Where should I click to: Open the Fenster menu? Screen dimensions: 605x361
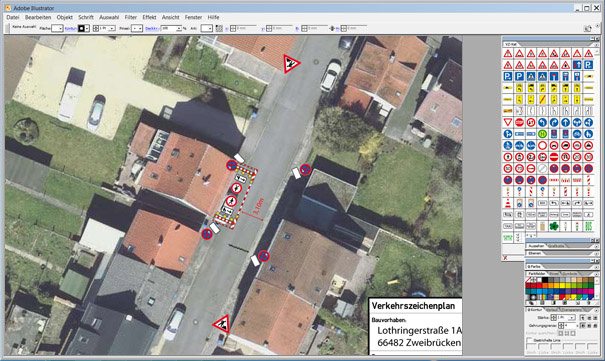(x=193, y=17)
